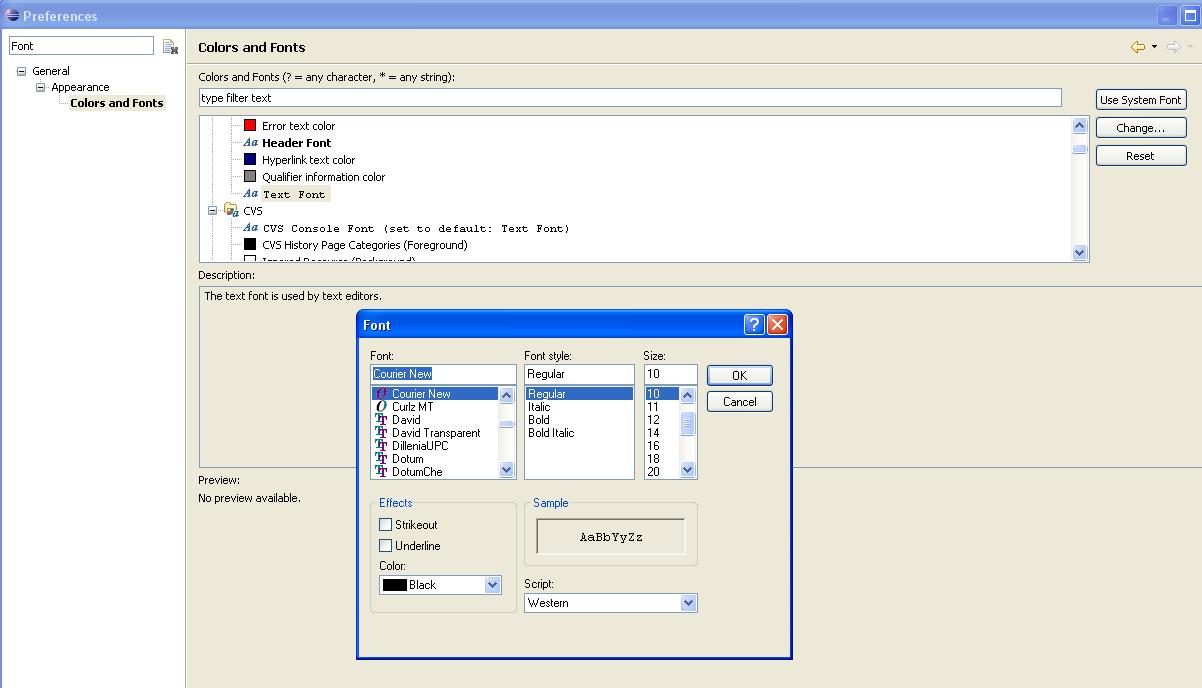Viewport: 1202px width, 688px height.
Task: Click the preferences filter field containing Font
Action: coord(82,46)
